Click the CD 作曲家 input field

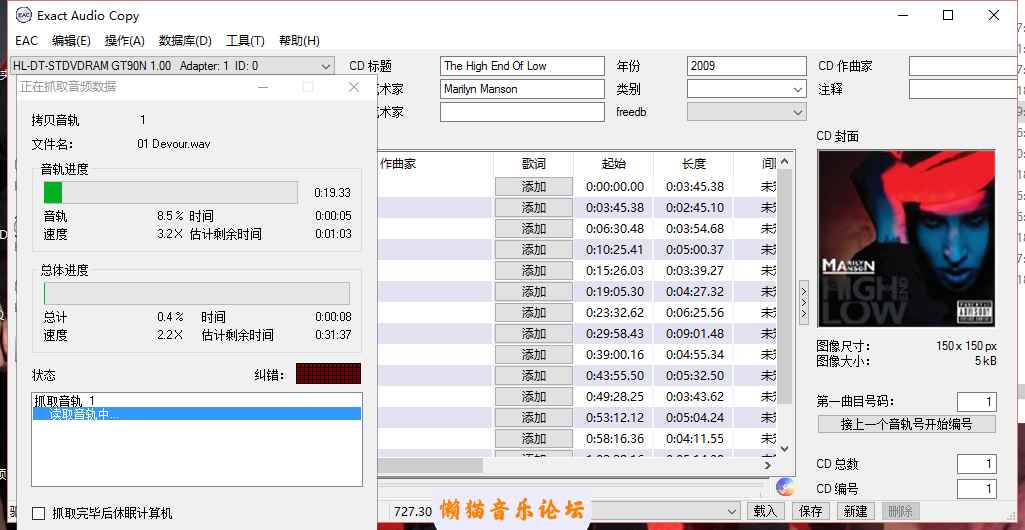962,65
